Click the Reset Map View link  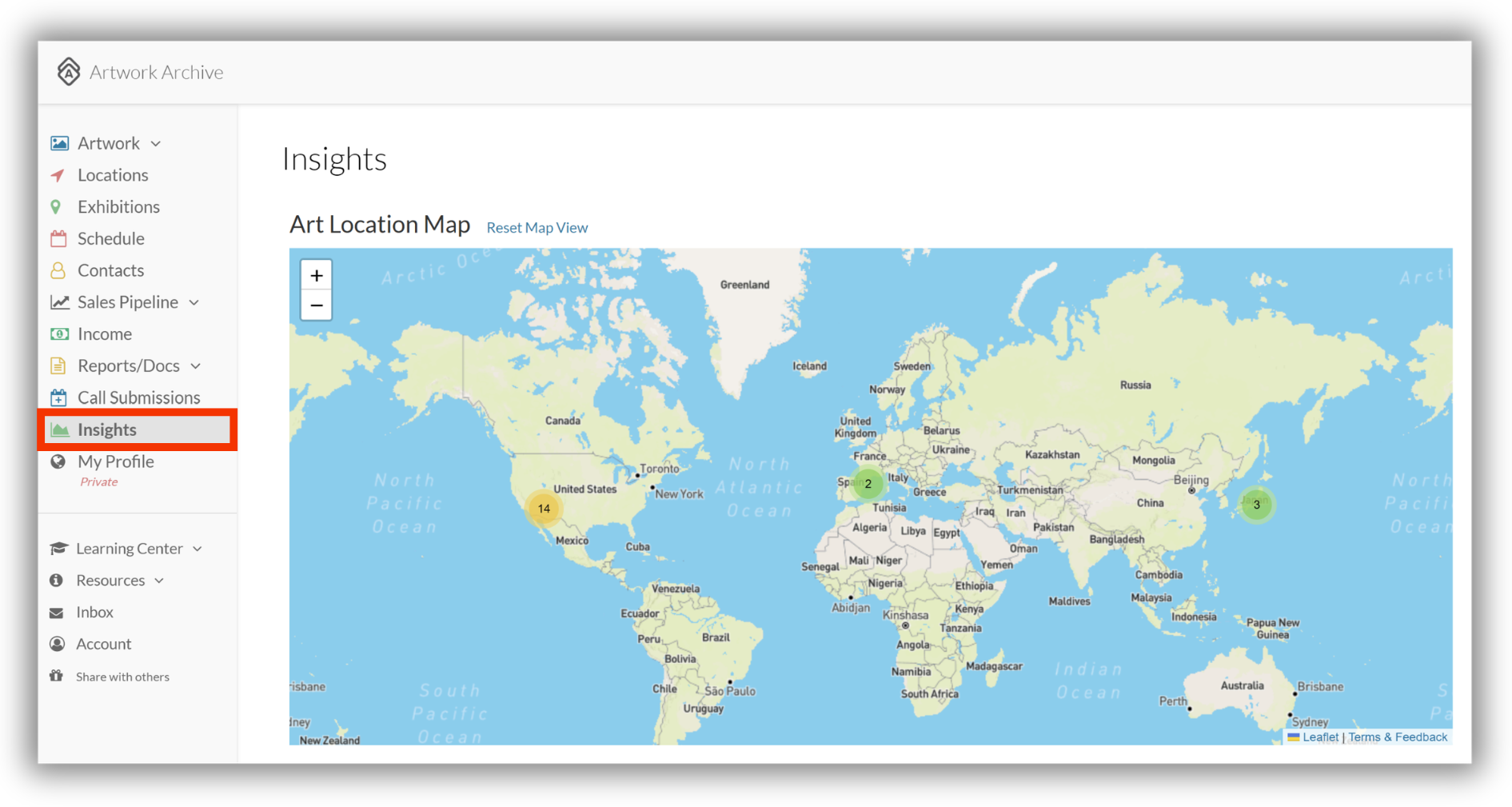tap(537, 228)
